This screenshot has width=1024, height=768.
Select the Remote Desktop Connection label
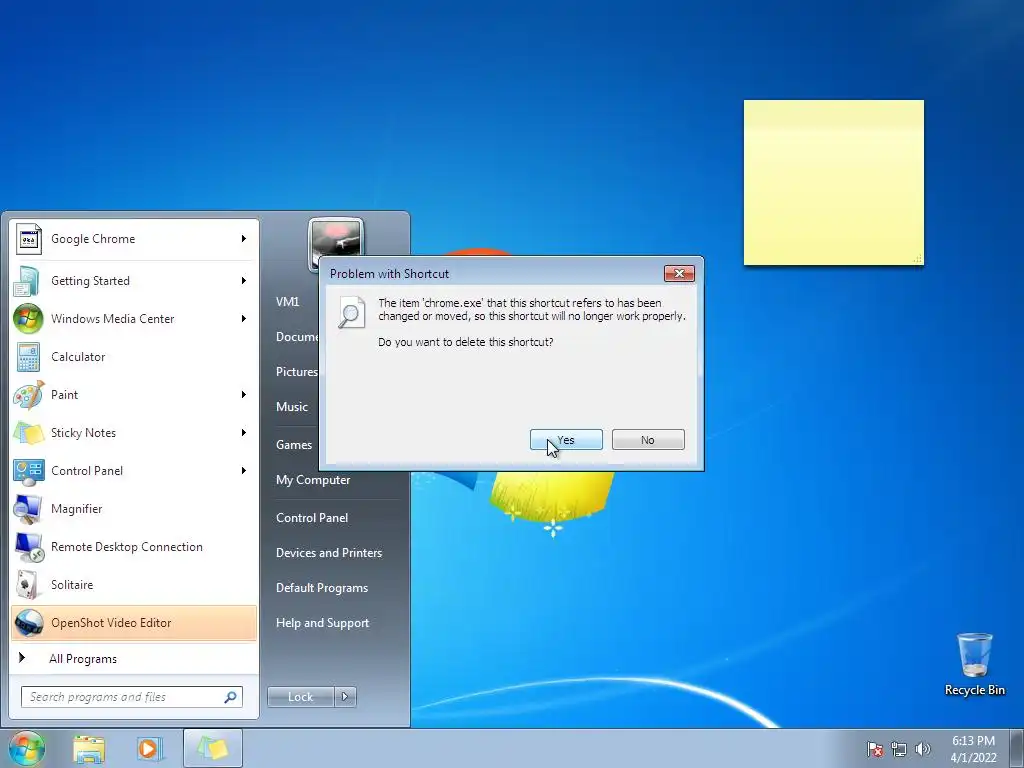[127, 547]
